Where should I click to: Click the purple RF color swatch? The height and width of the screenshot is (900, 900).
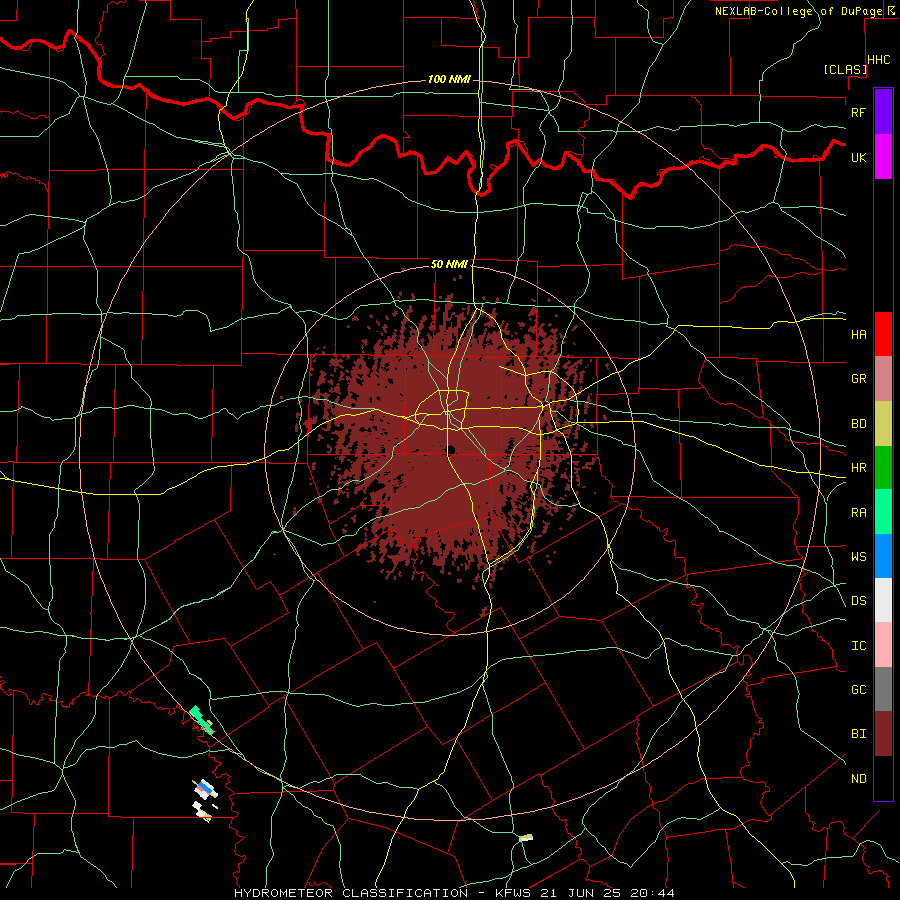[883, 111]
